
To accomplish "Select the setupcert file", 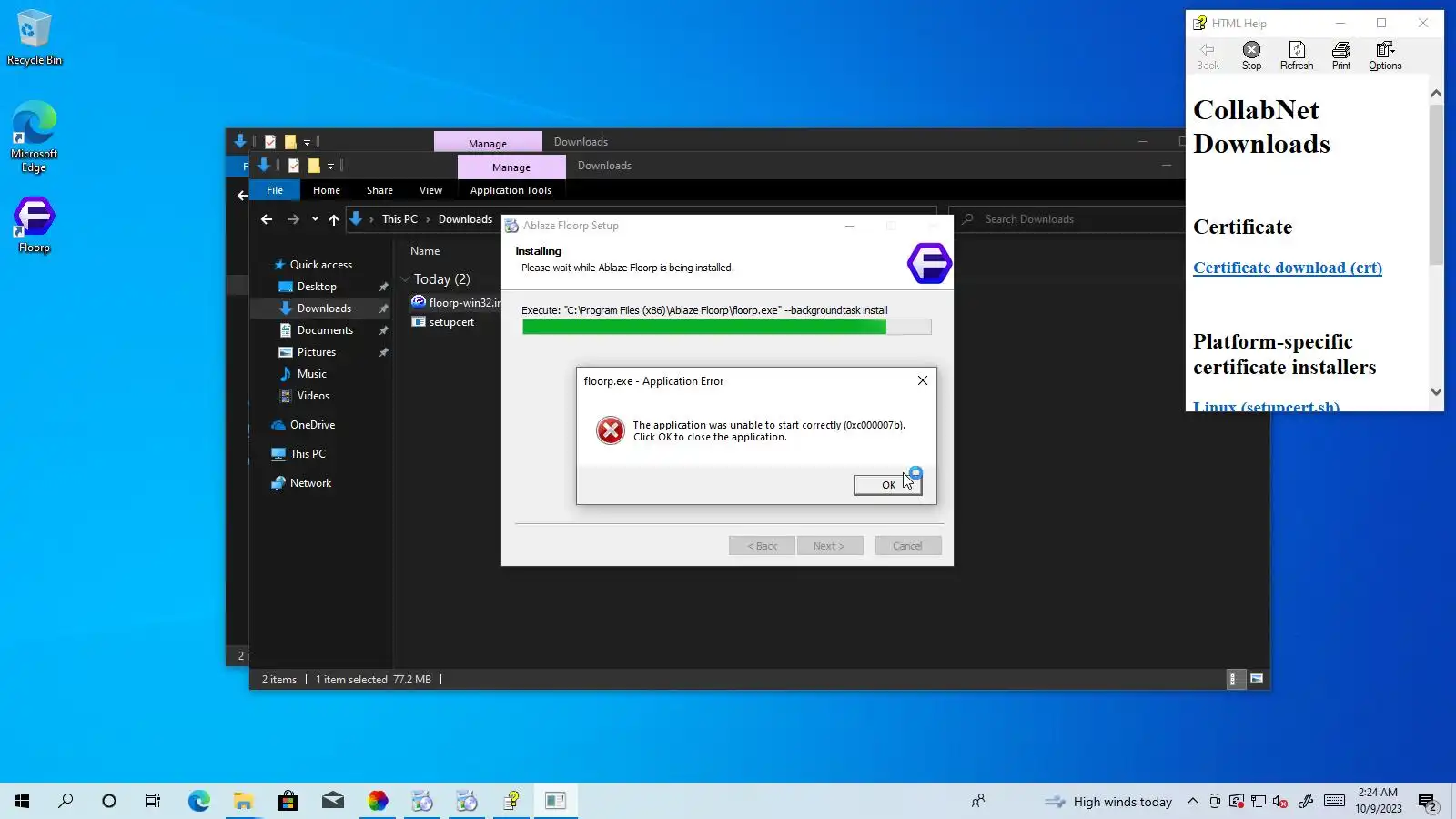I will pyautogui.click(x=443, y=322).
